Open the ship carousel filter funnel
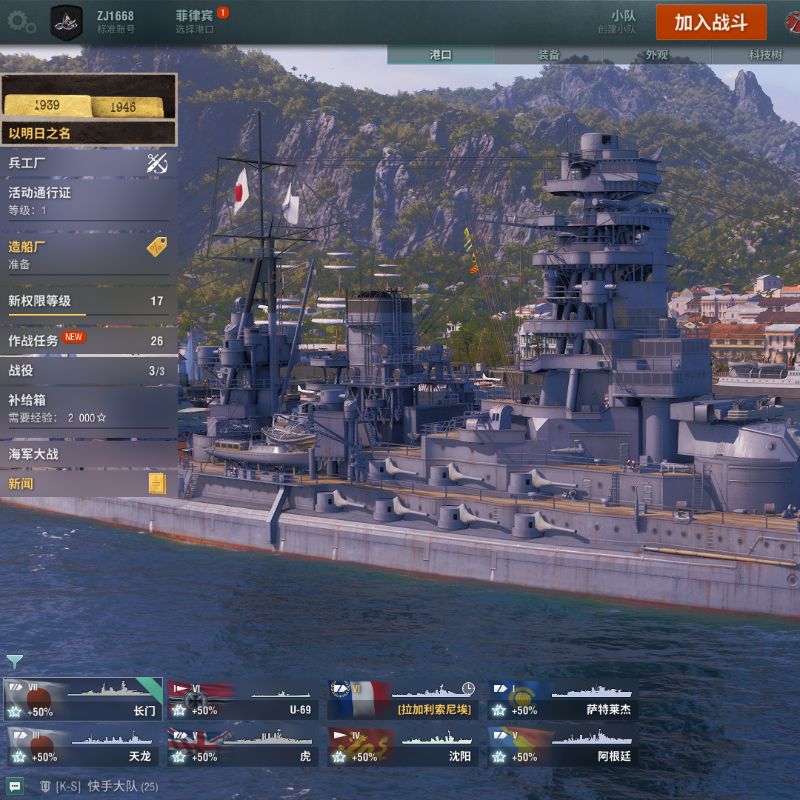The width and height of the screenshot is (800, 800). click(x=14, y=662)
